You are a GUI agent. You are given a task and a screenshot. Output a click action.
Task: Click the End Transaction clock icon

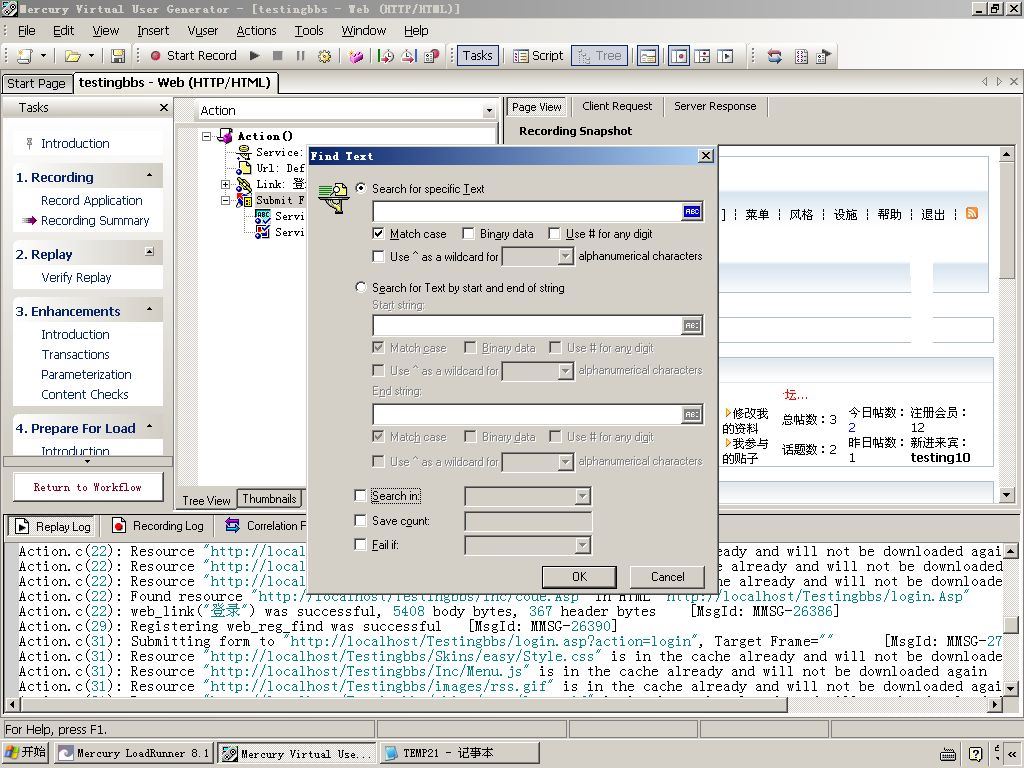point(409,56)
